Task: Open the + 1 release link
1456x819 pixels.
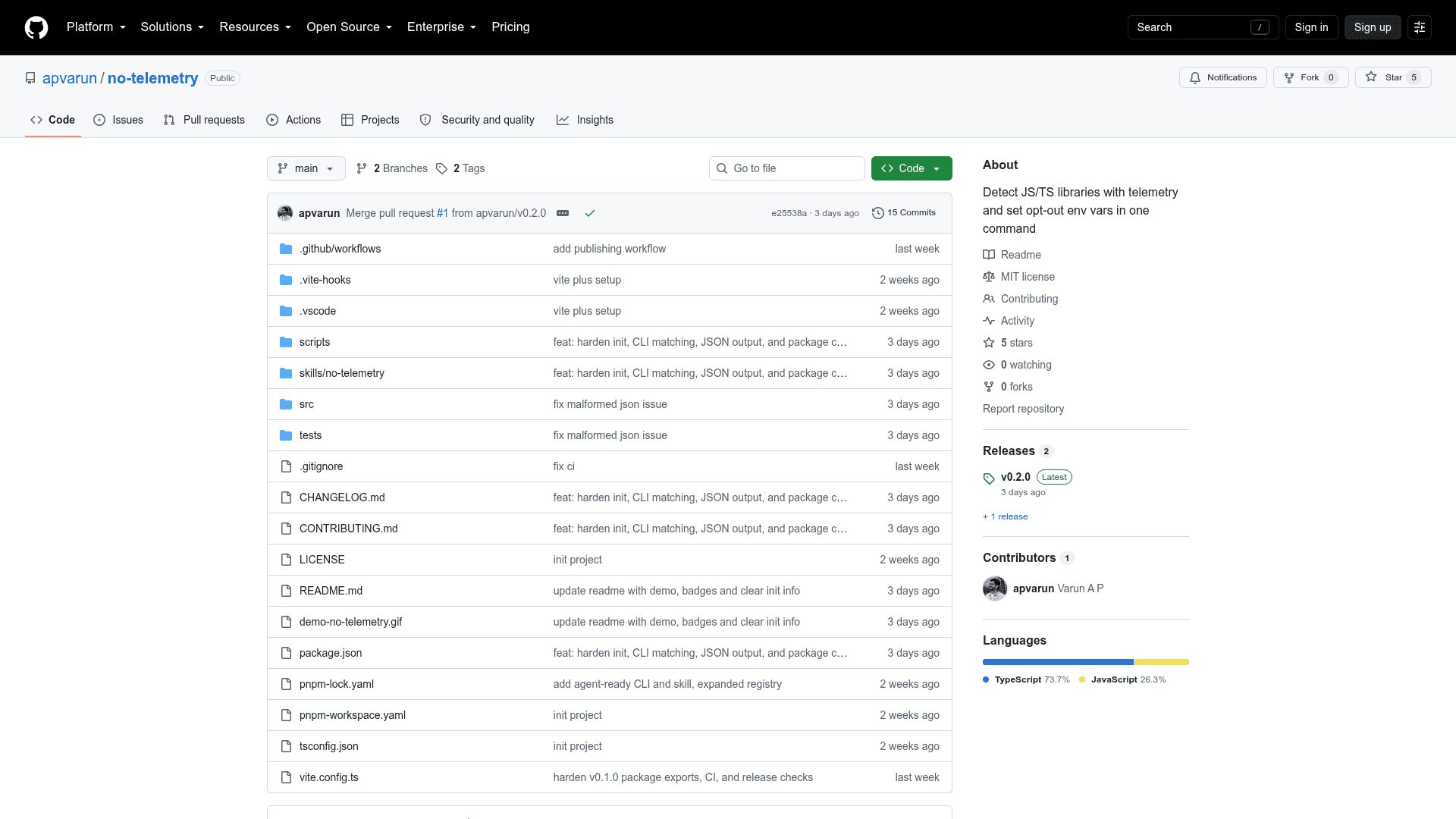Action: coord(1006,516)
